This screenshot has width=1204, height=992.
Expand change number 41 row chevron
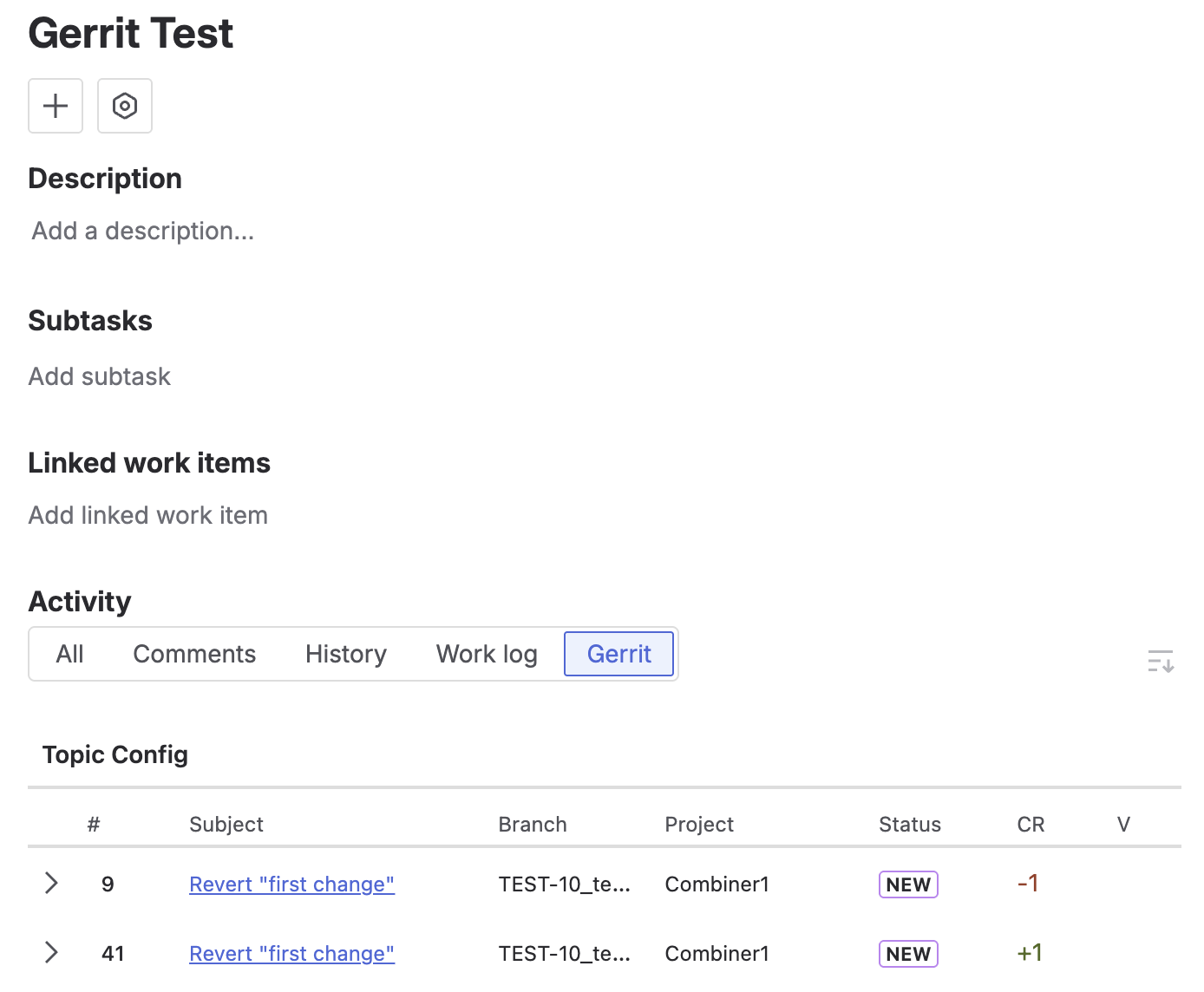[x=51, y=953]
